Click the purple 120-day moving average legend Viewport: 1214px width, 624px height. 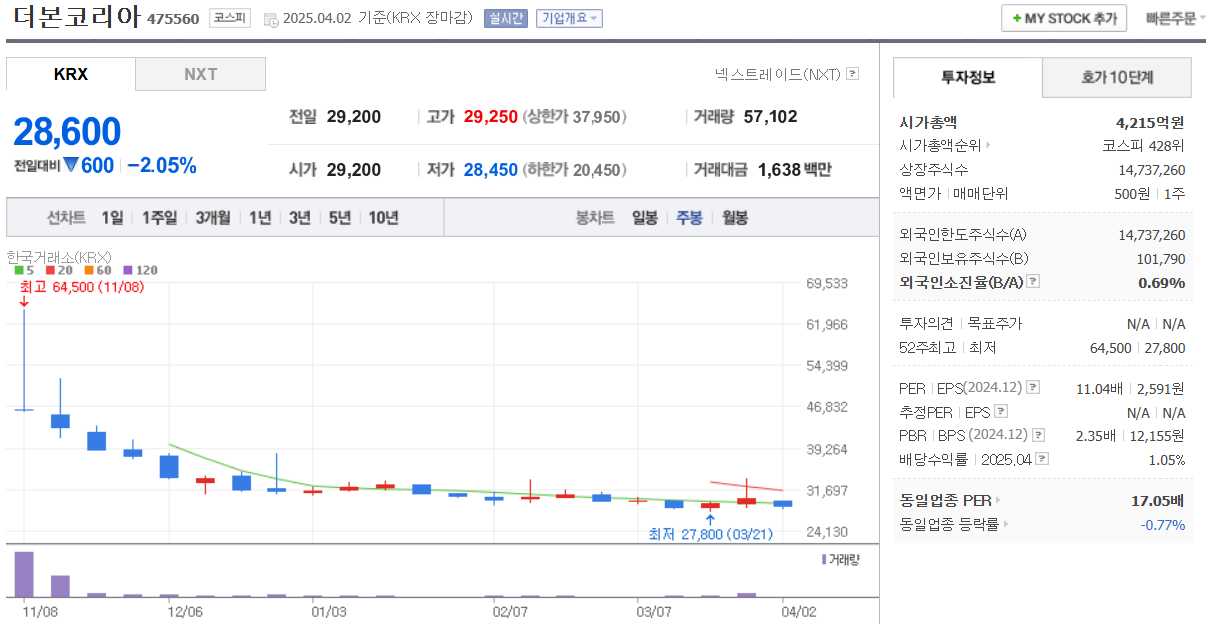[140, 270]
